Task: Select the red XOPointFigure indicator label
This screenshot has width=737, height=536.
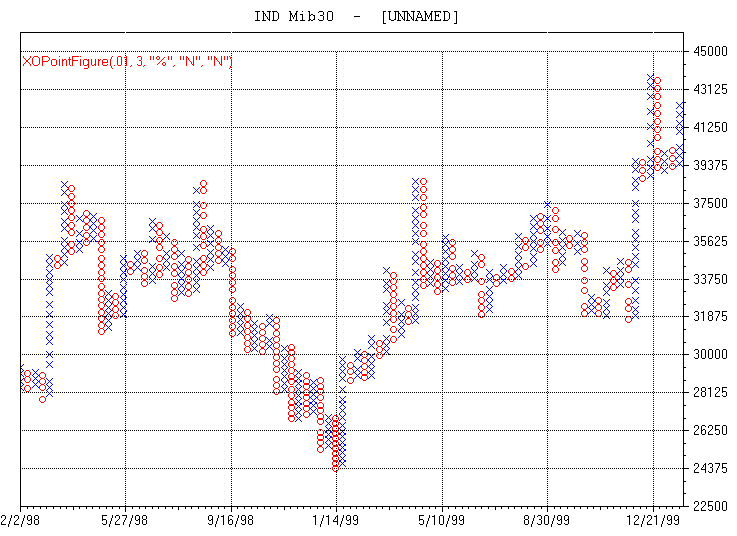Action: pyautogui.click(x=127, y=62)
